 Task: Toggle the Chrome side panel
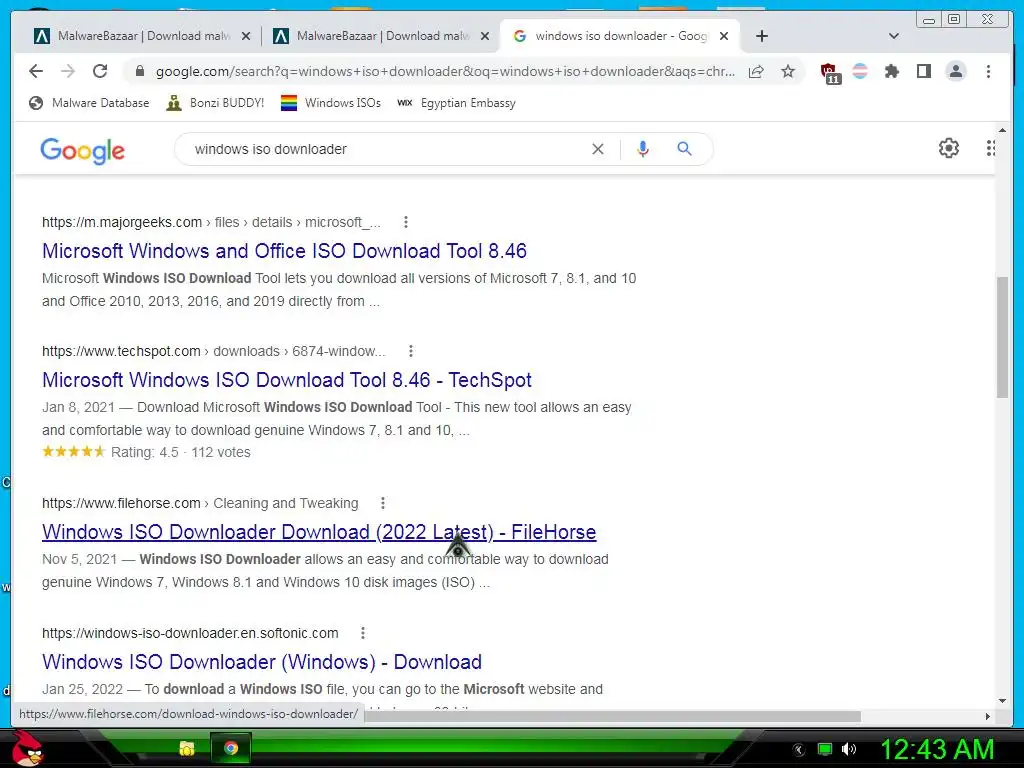923,71
